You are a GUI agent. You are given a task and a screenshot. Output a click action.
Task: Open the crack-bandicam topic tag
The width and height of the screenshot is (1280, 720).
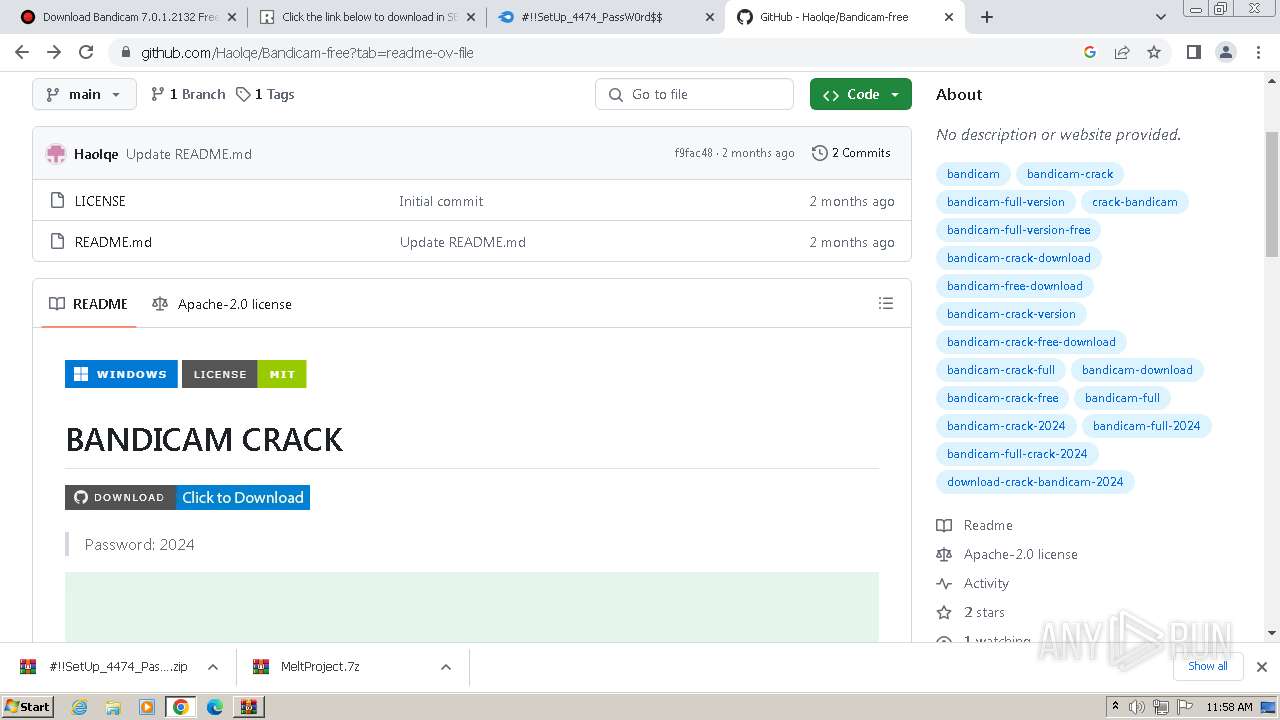tap(1135, 202)
